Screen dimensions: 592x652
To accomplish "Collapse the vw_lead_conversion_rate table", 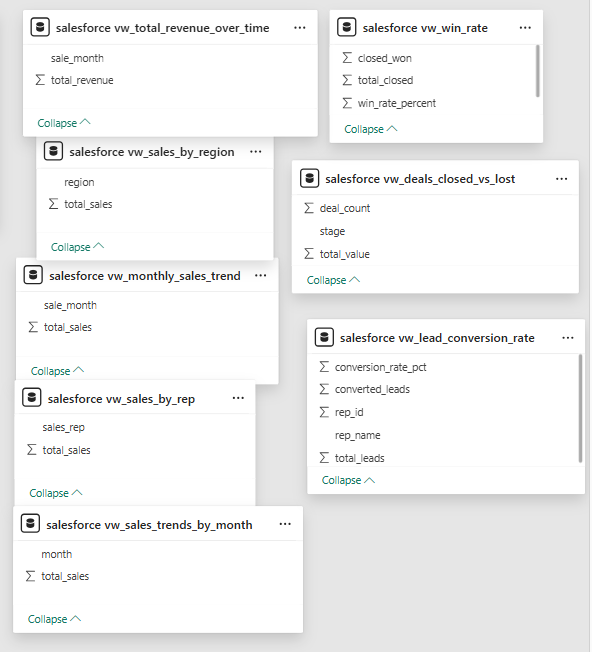I will [348, 480].
